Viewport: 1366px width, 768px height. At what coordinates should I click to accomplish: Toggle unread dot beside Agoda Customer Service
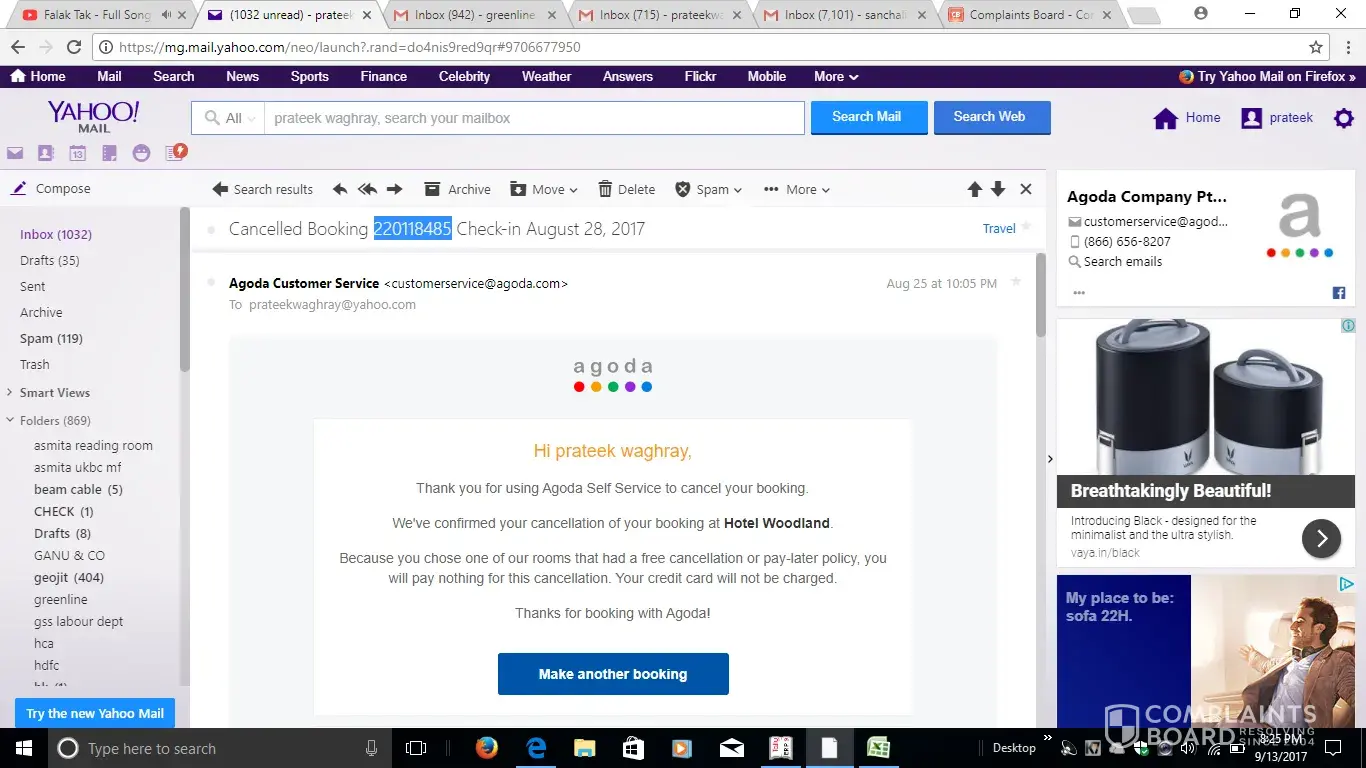tap(211, 283)
